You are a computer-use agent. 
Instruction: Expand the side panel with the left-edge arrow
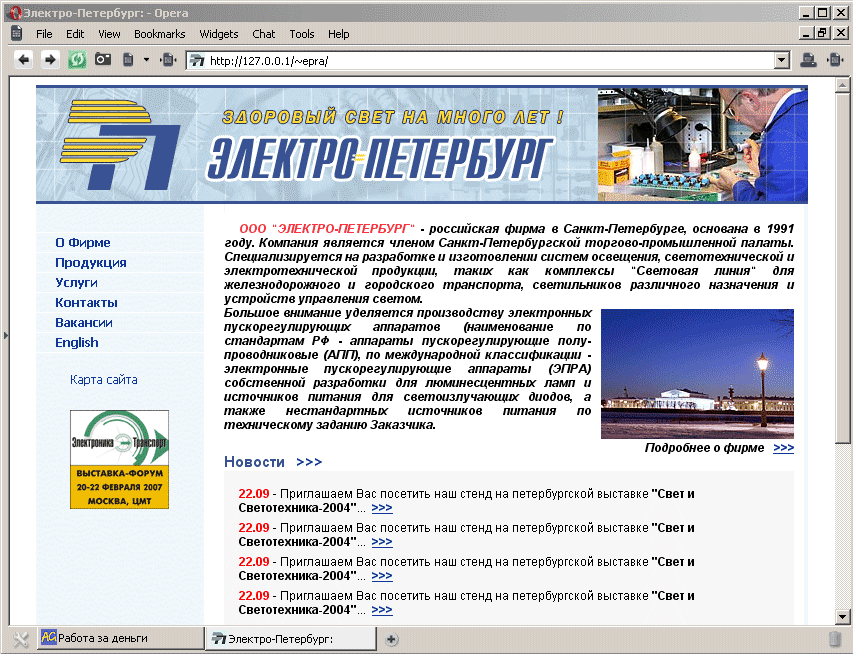click(x=5, y=336)
